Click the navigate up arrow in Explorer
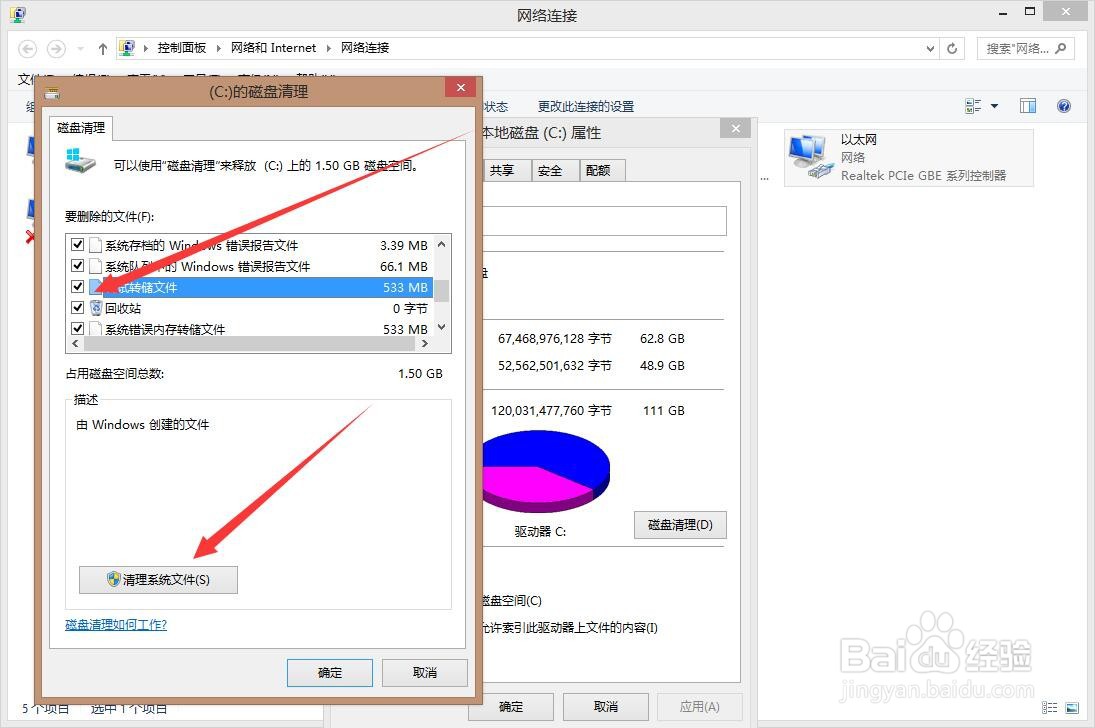The height and width of the screenshot is (728, 1095). pyautogui.click(x=102, y=47)
